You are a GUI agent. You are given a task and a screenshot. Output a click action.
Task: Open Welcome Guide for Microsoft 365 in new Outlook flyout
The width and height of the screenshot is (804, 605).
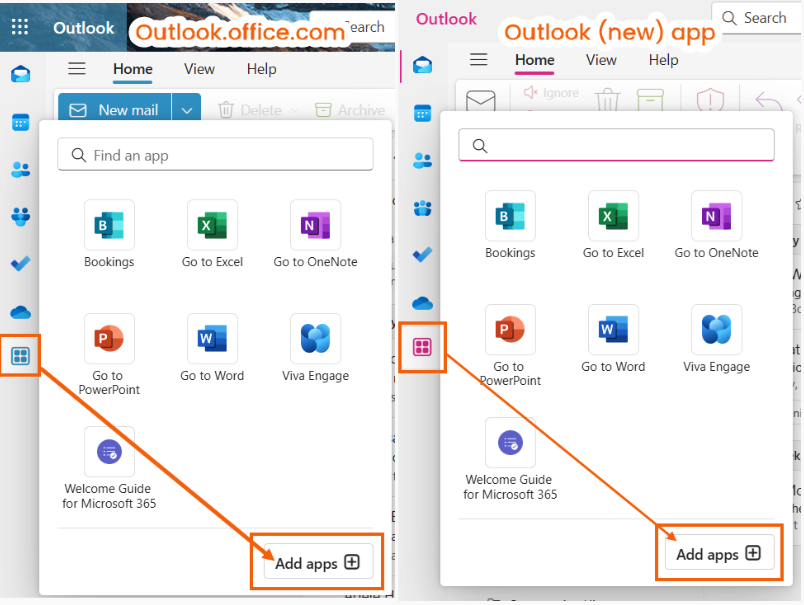click(510, 459)
